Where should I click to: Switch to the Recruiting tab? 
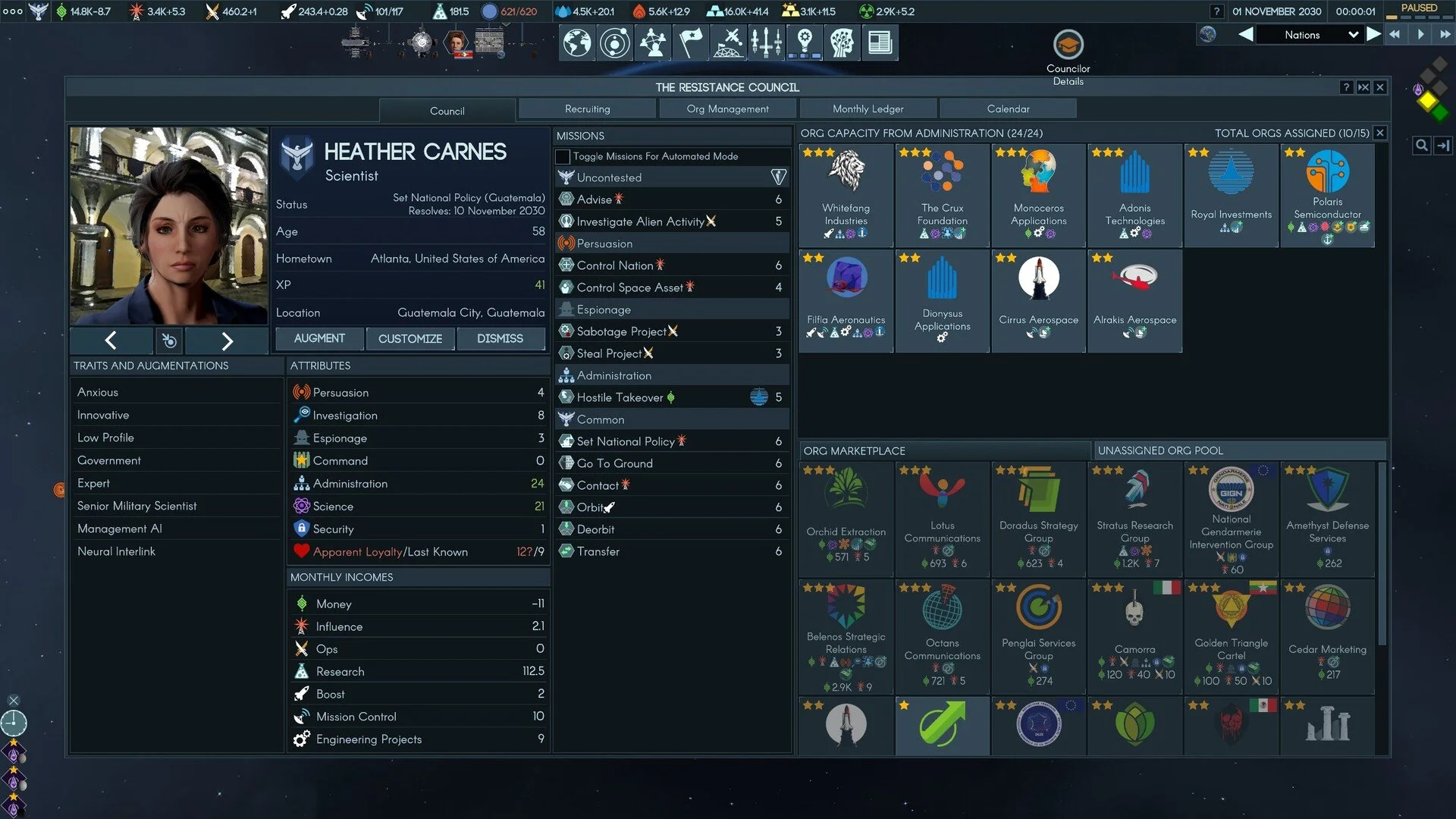click(587, 109)
